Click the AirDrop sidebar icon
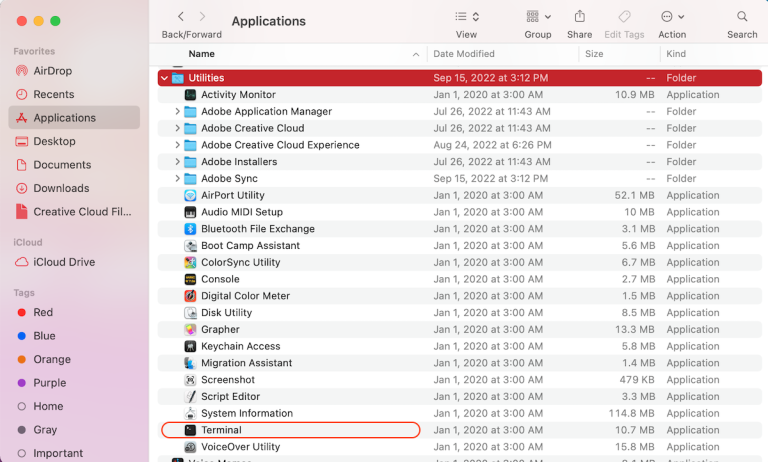Viewport: 768px width, 462px height. click(22, 71)
